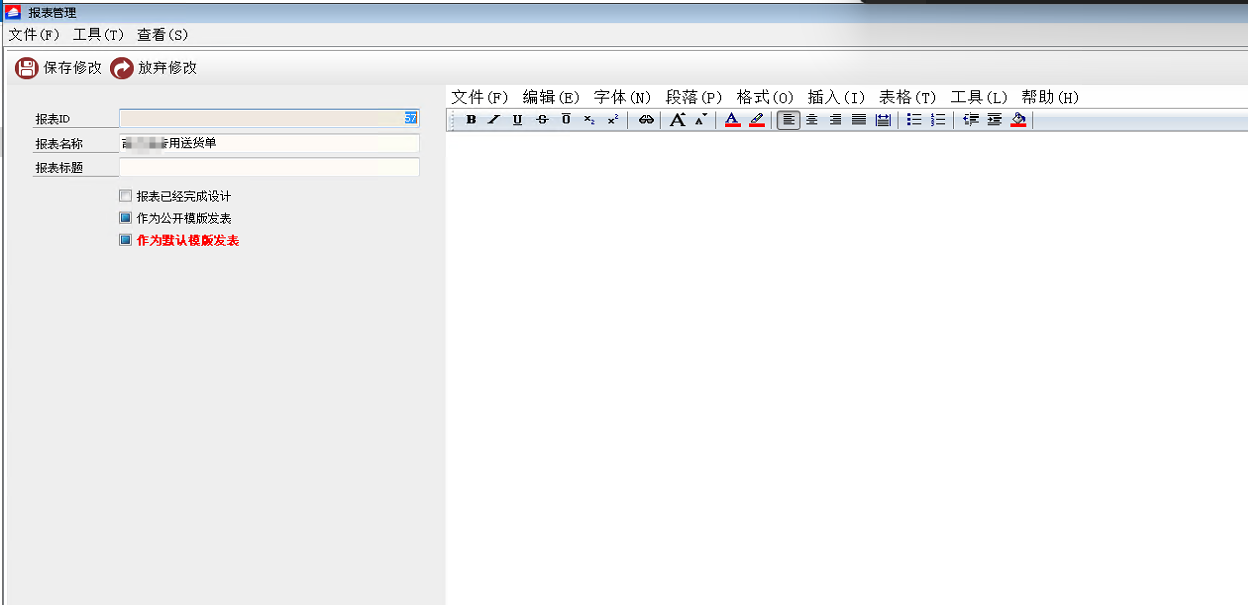Open the 段落(P) menu

(694, 97)
